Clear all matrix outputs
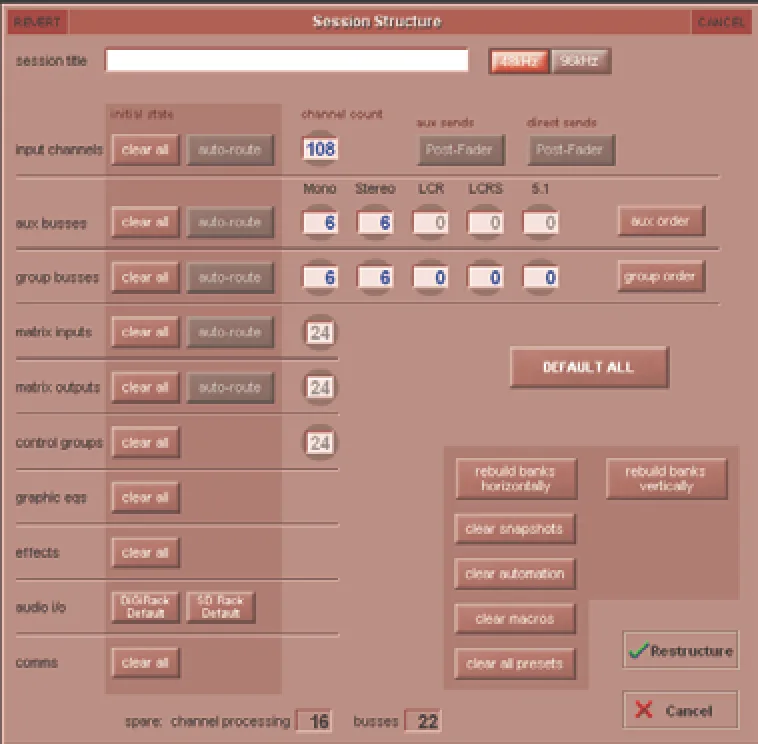The height and width of the screenshot is (744, 758). pyautogui.click(x=145, y=387)
